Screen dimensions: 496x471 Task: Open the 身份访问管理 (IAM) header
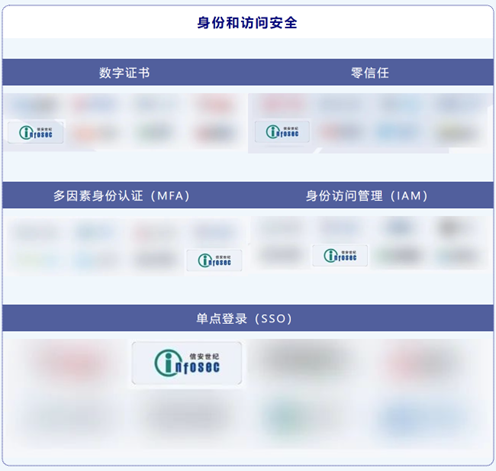[367, 196]
